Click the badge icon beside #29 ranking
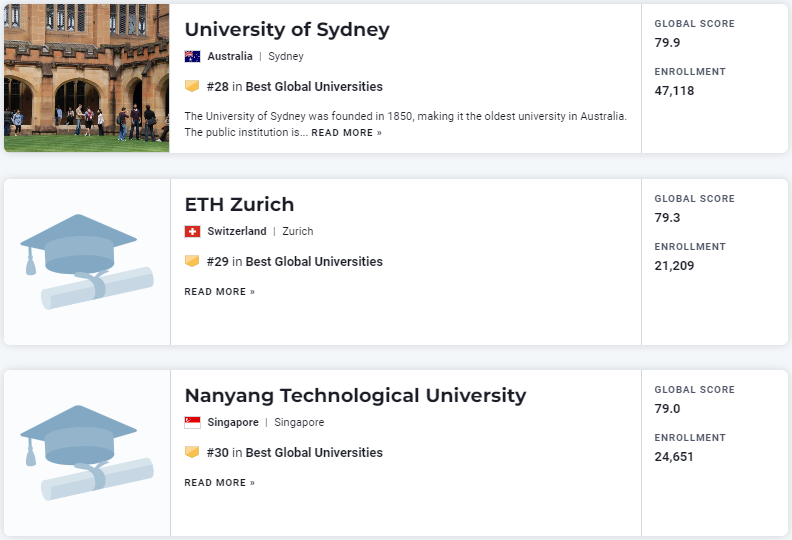792x540 pixels. pos(192,262)
